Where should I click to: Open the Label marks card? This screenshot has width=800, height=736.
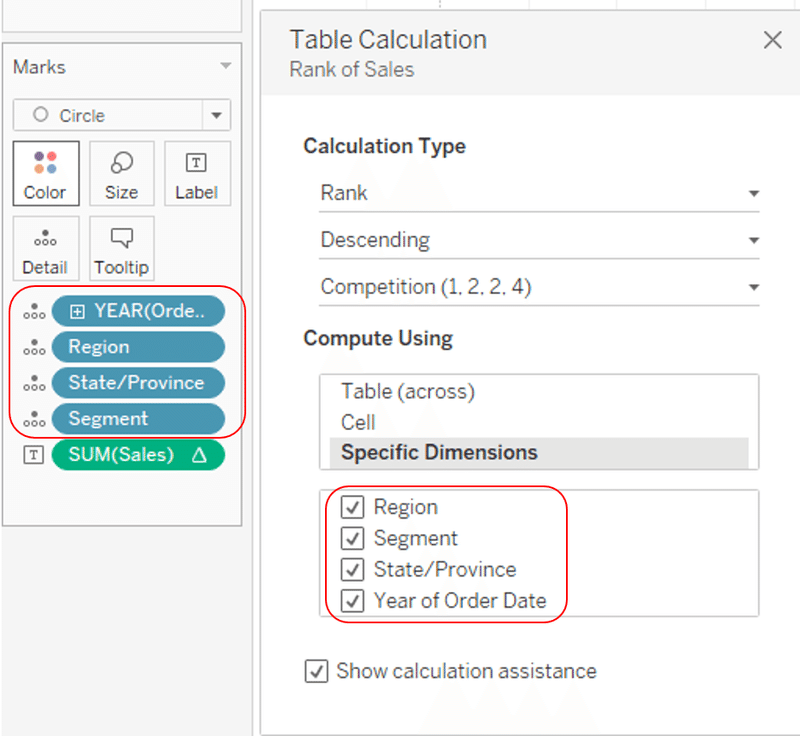pos(196,173)
